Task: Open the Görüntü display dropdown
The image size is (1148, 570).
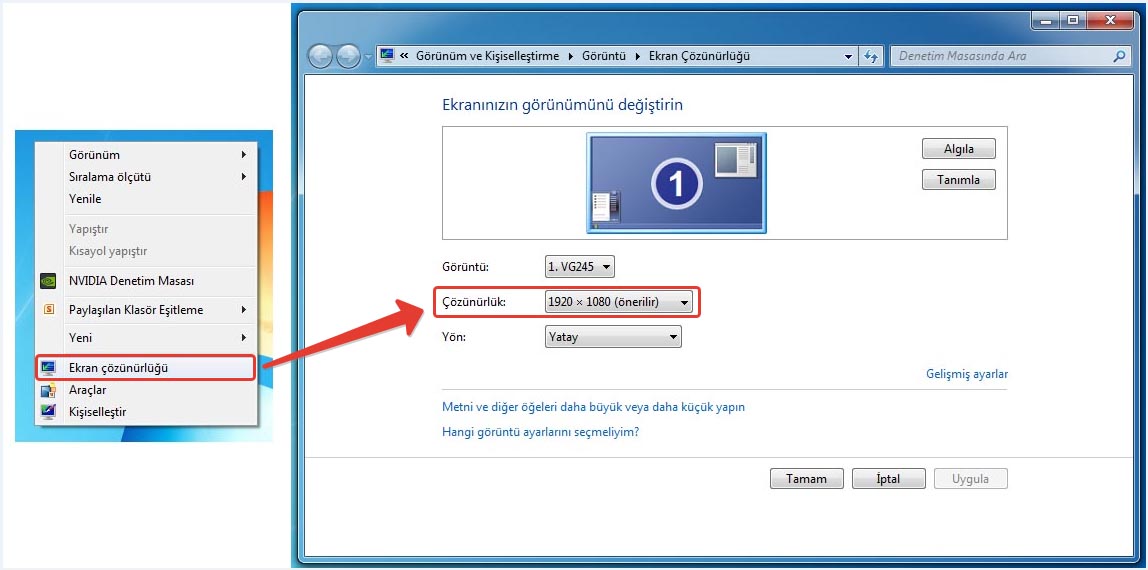Action: coord(579,267)
